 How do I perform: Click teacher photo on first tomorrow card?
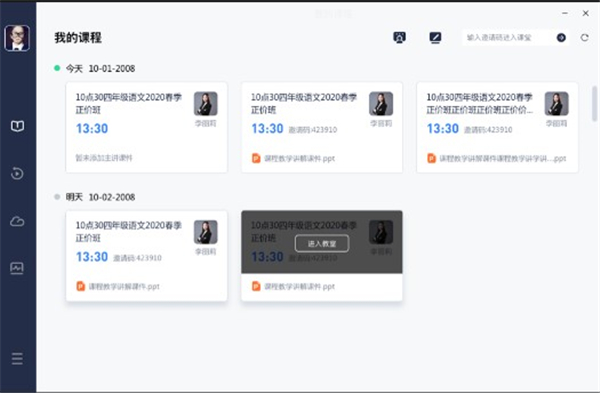coord(205,232)
